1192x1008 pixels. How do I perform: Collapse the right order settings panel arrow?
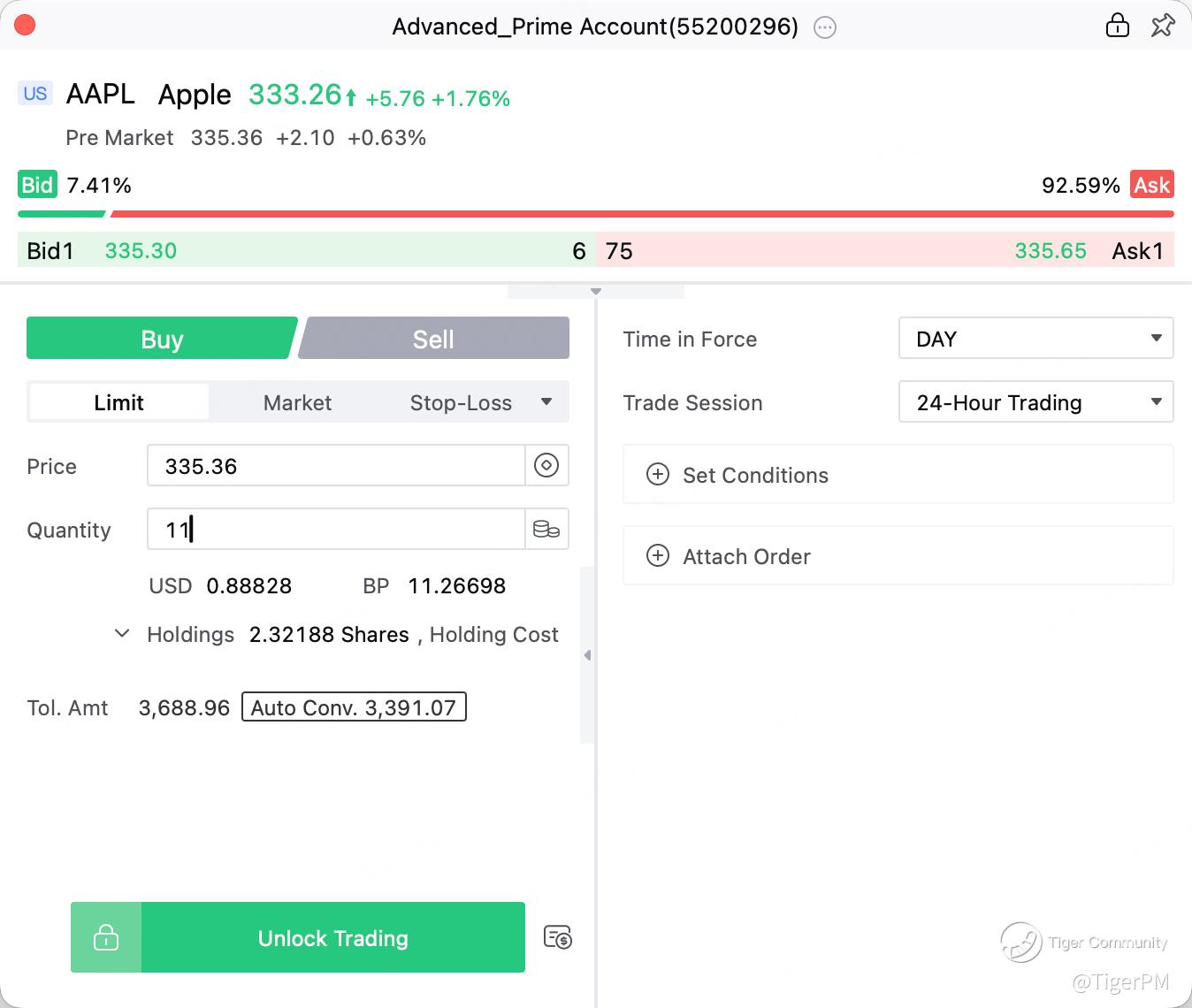(587, 655)
